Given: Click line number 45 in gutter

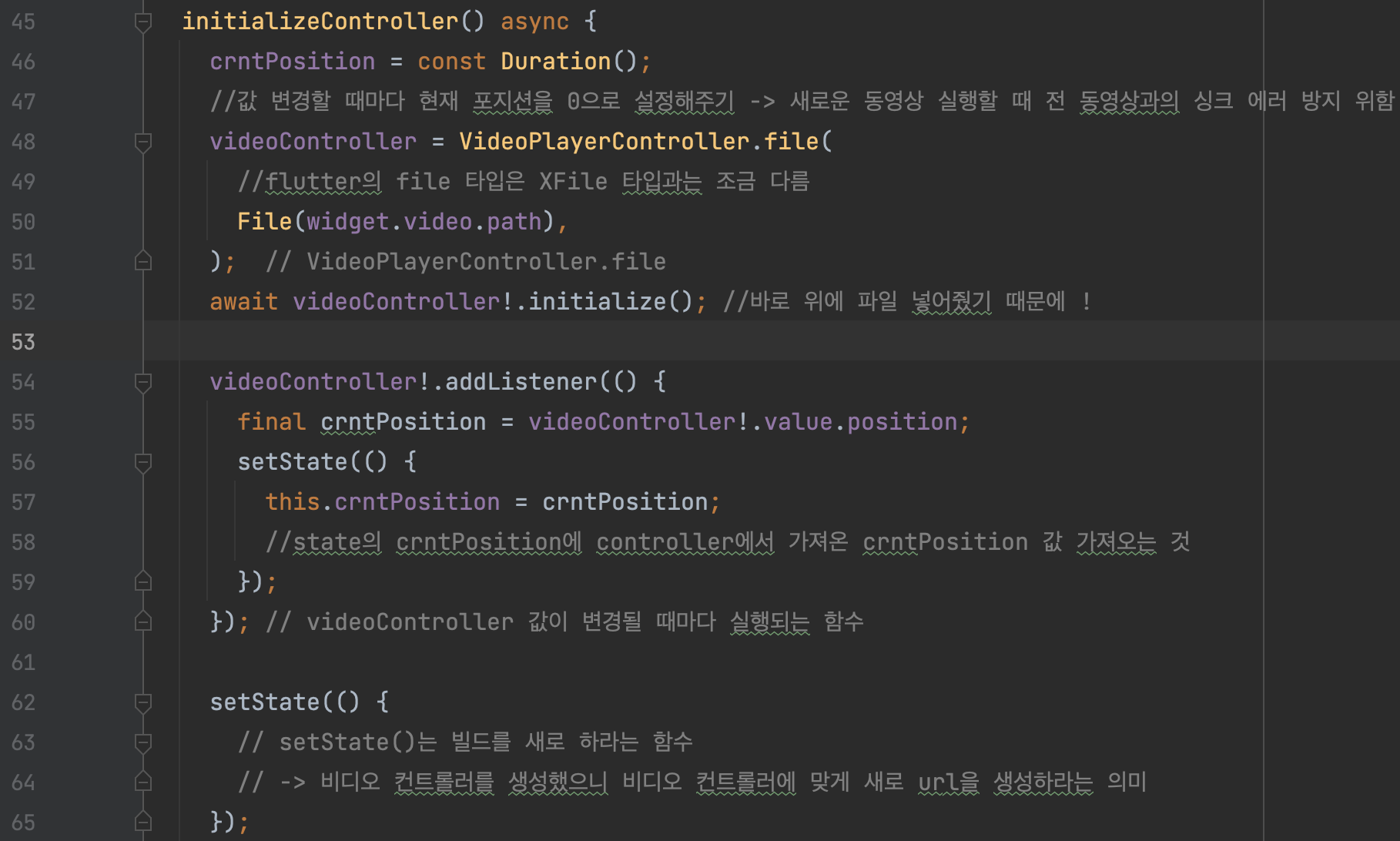Looking at the screenshot, I should pyautogui.click(x=23, y=22).
